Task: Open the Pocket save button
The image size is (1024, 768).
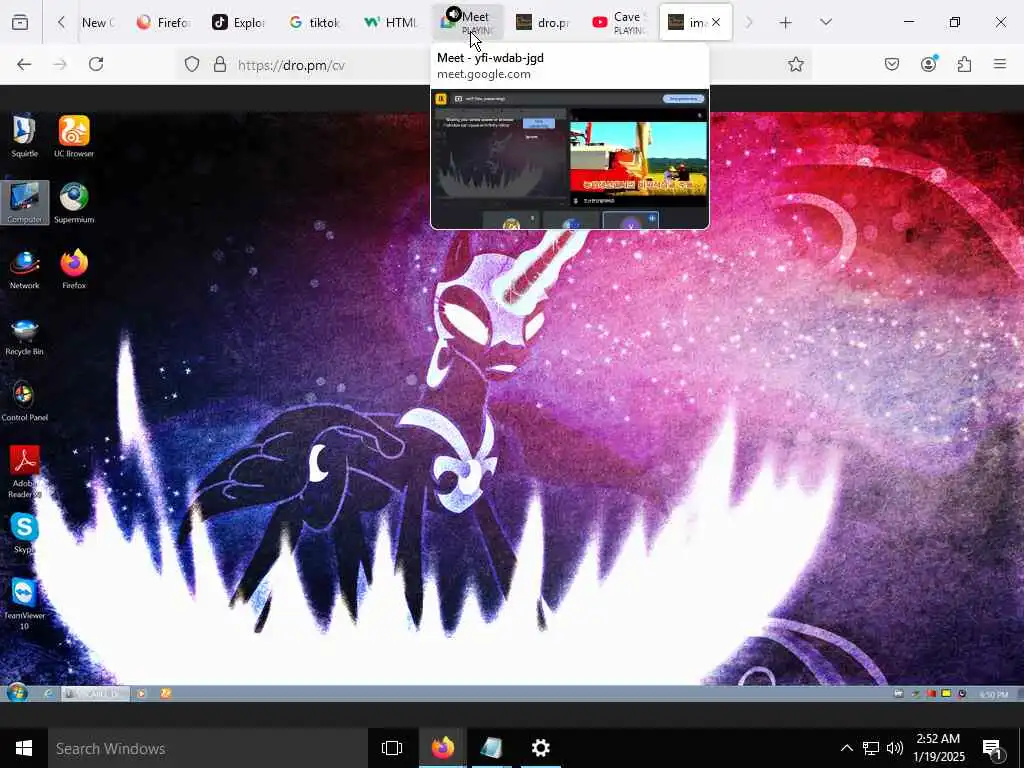Action: 892,64
